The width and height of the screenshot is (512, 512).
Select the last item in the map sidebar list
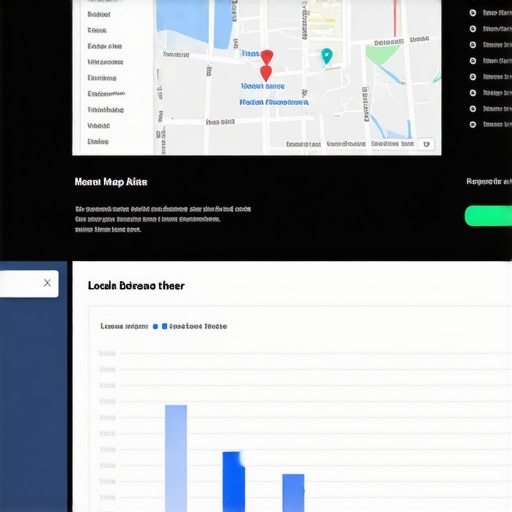click(98, 142)
